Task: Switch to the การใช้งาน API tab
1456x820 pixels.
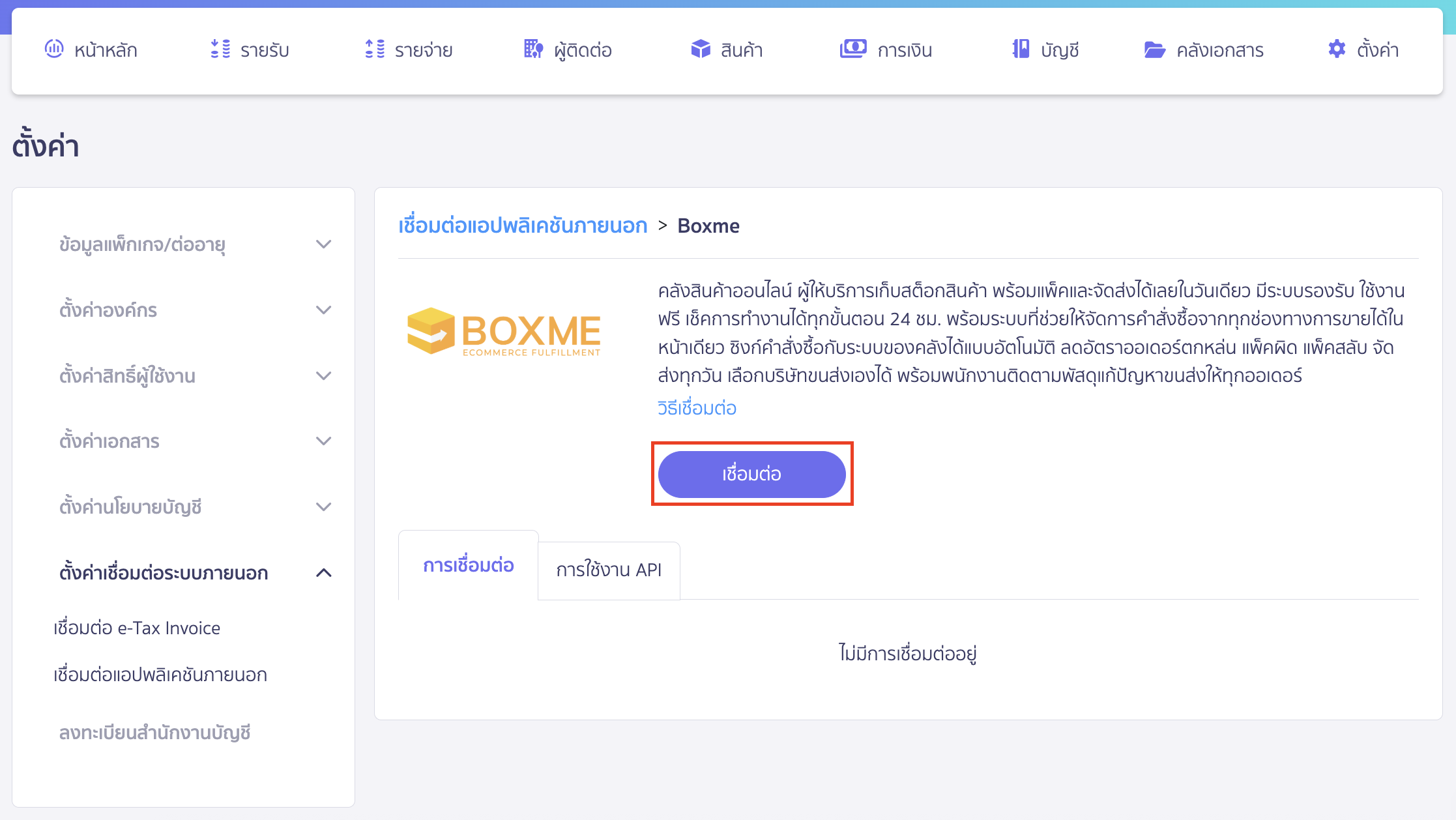Action: tap(609, 570)
